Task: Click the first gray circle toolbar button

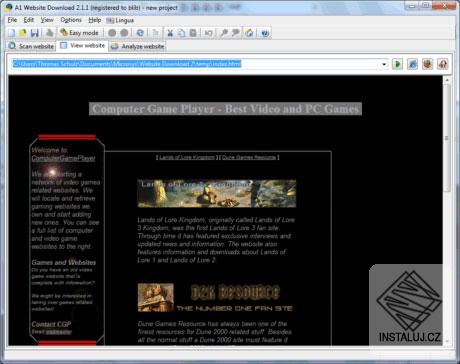Action: 112,33
